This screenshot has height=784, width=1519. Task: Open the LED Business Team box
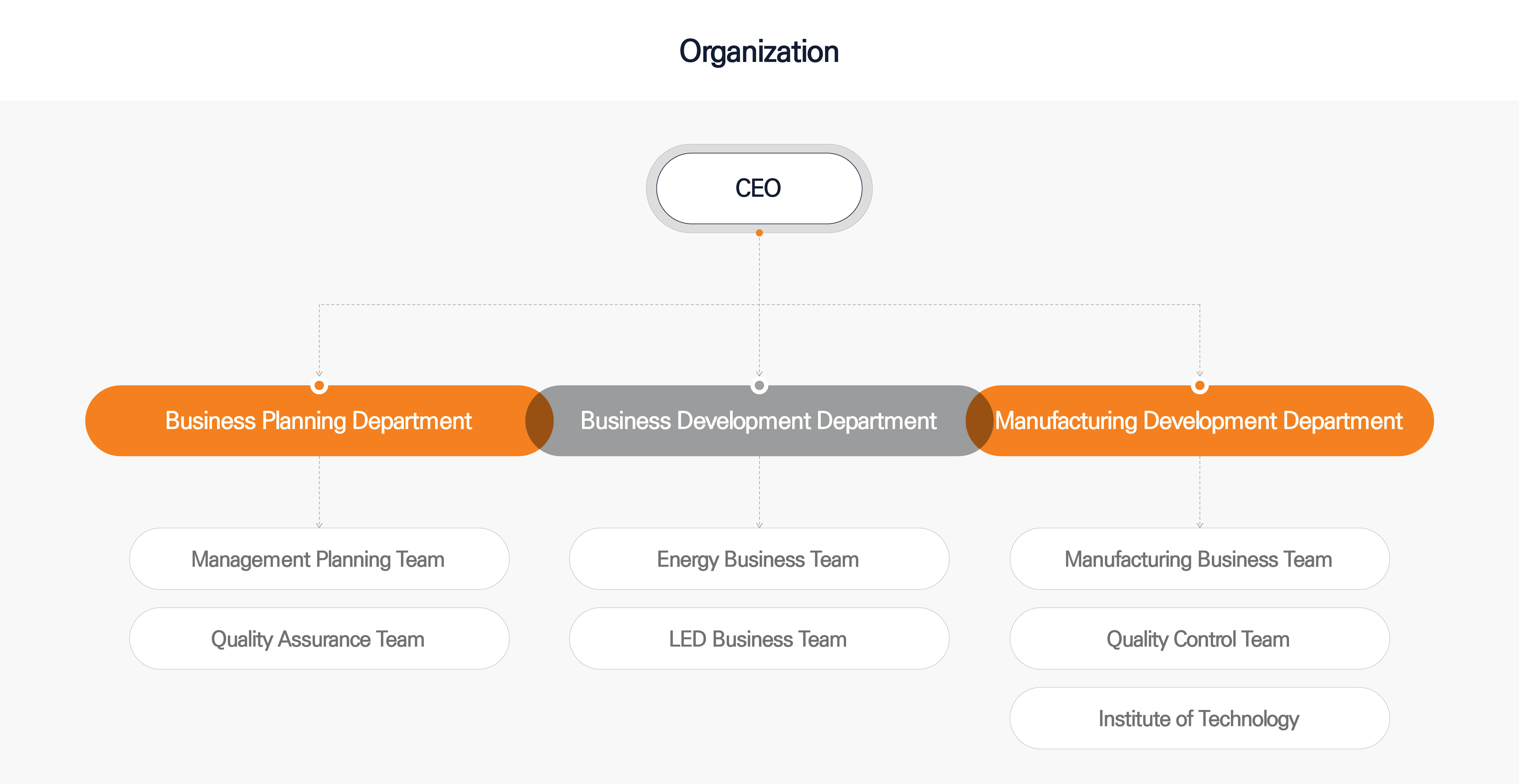coord(759,638)
